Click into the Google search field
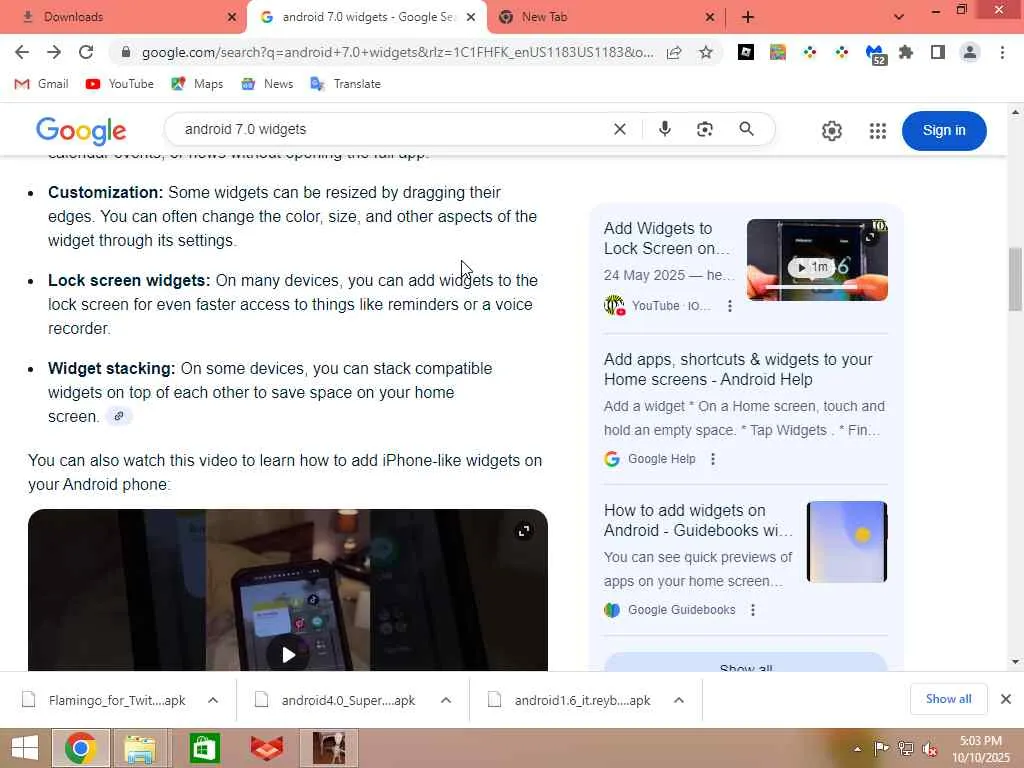This screenshot has width=1024, height=768. pyautogui.click(x=392, y=129)
